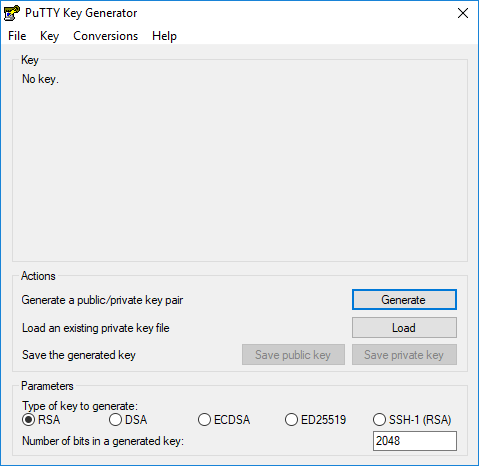479x466 pixels.
Task: Select the ECDSA key type option
Action: click(x=224, y=420)
